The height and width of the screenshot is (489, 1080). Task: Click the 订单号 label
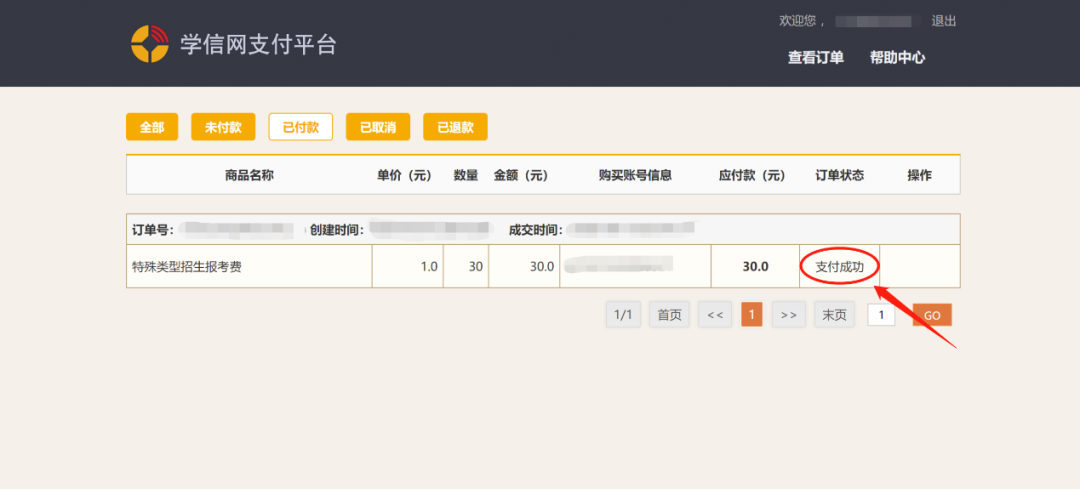[152, 229]
